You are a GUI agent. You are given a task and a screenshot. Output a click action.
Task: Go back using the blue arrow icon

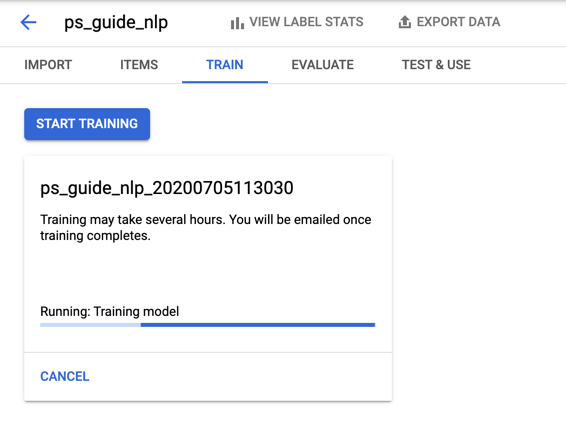click(x=28, y=22)
